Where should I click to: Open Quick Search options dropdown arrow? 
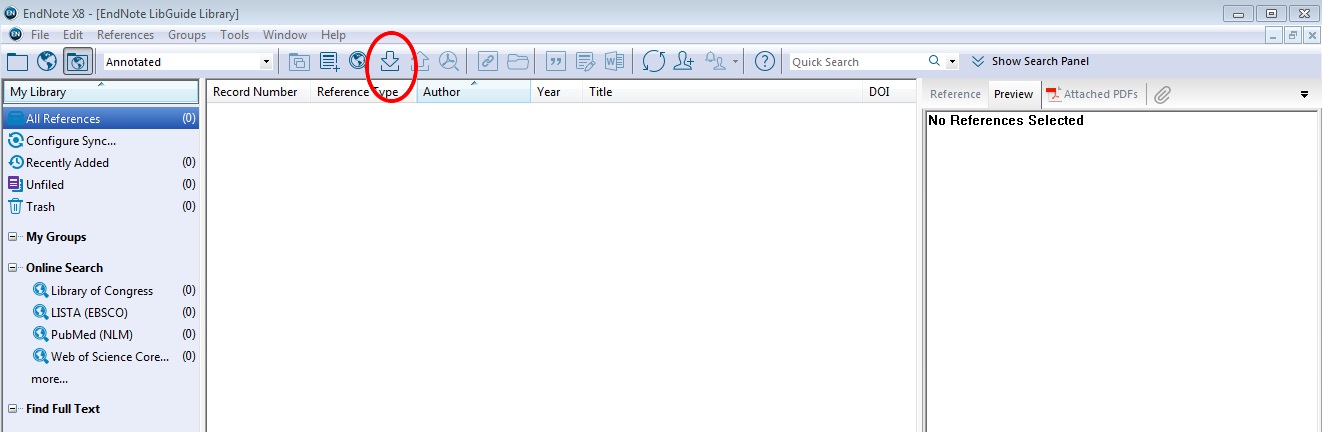(x=952, y=62)
